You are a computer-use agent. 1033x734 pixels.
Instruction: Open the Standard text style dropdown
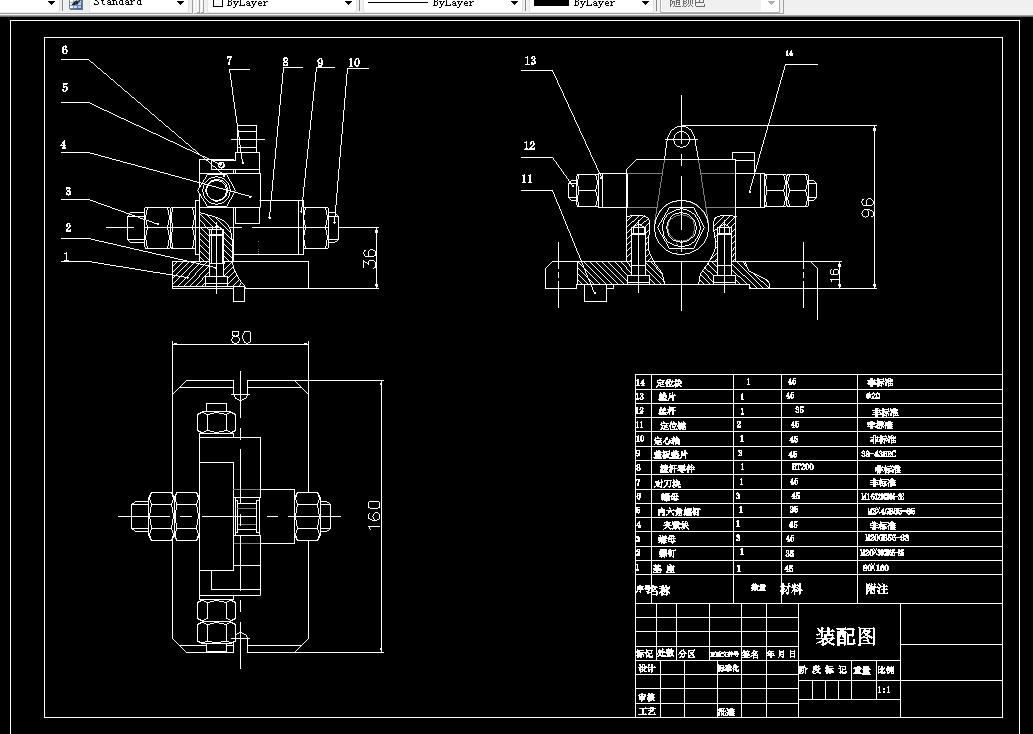[181, 4]
